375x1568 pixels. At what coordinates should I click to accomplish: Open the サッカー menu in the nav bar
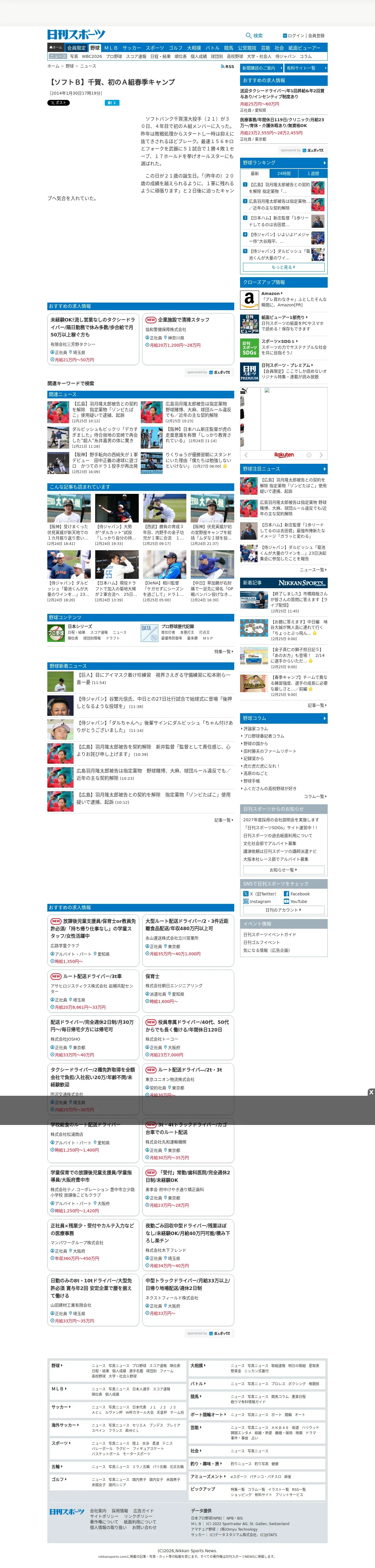coord(131,48)
